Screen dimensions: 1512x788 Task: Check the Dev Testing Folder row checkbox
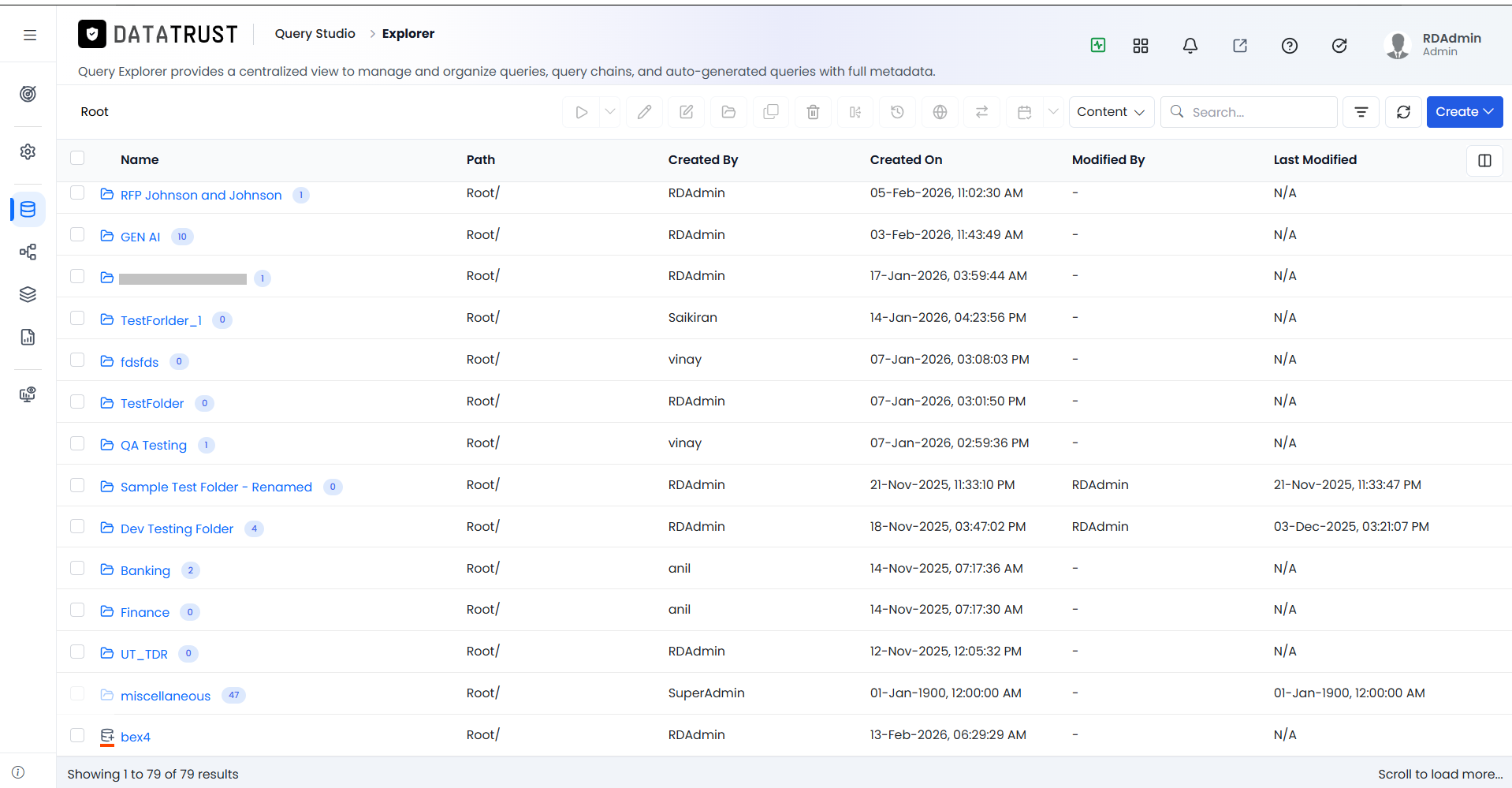pos(77,526)
